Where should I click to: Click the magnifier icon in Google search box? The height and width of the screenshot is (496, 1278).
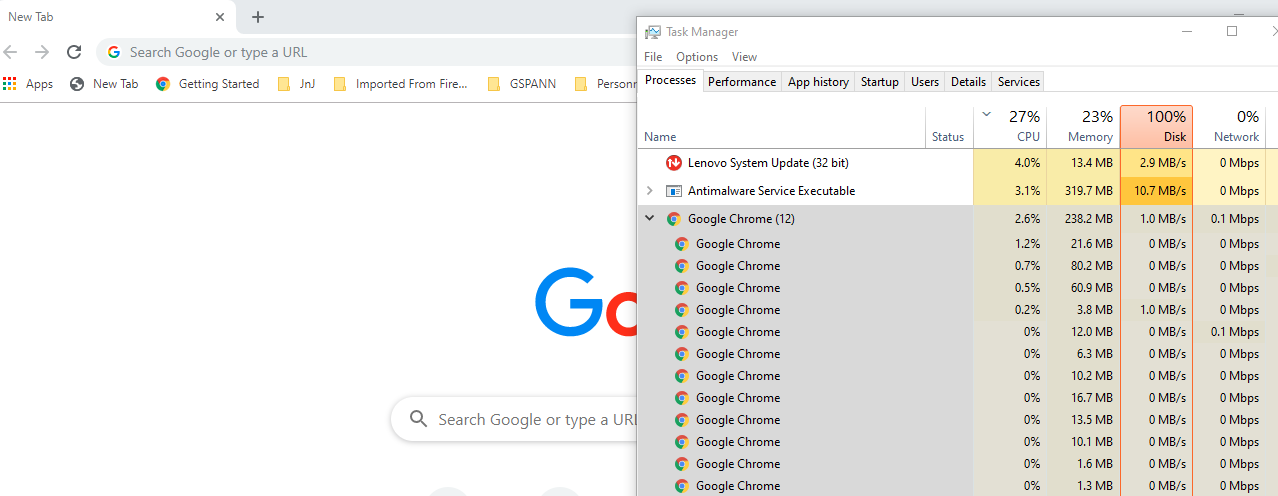419,419
